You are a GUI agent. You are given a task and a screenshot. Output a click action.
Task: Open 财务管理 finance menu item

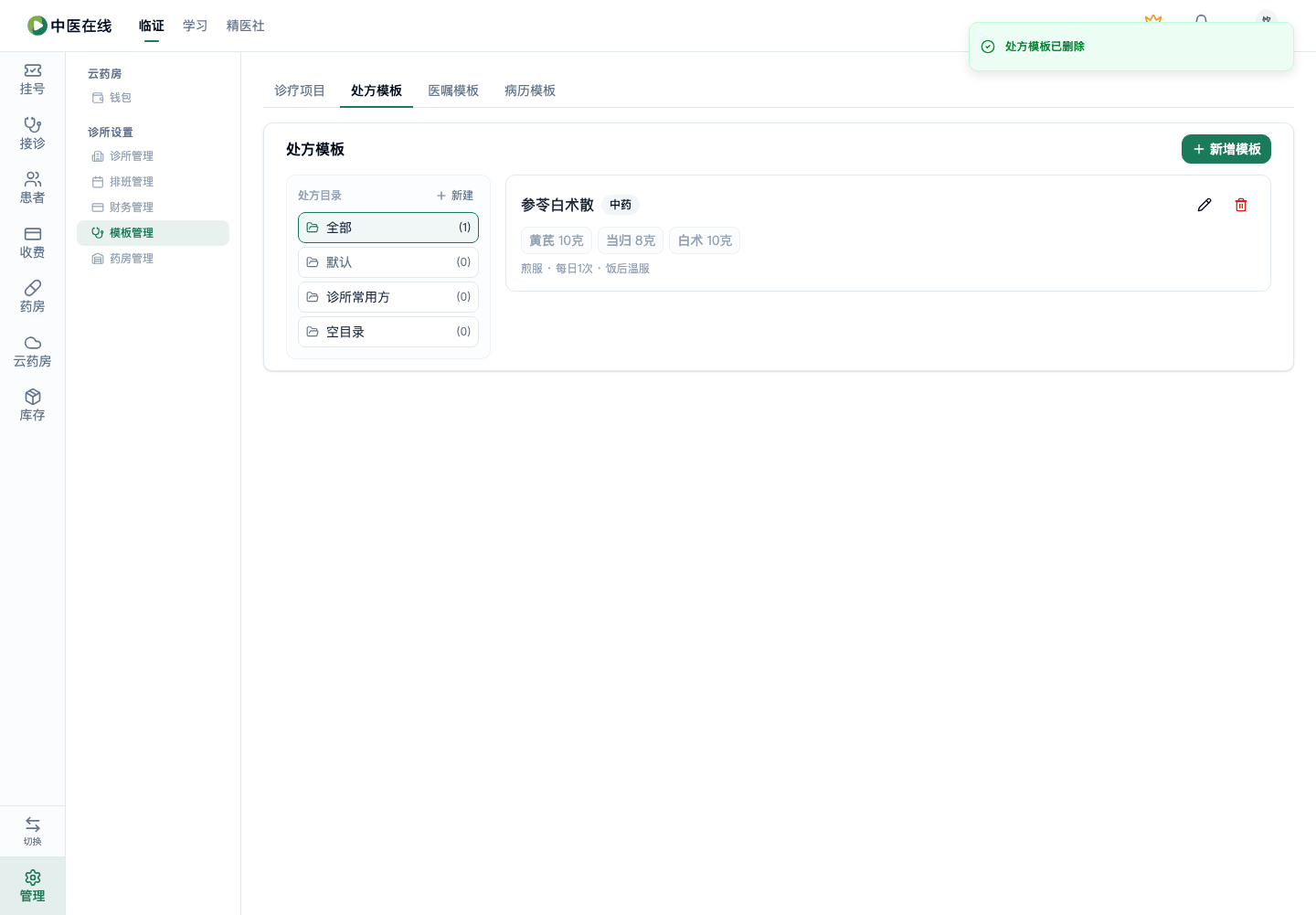pyautogui.click(x=153, y=207)
